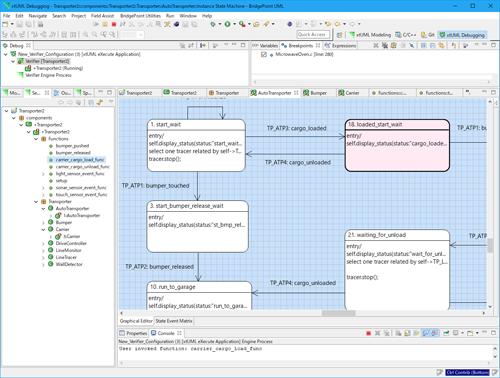This screenshot has width=500, height=378.
Task: Click the Suspend icon in main toolbar
Action: (x=105, y=24)
